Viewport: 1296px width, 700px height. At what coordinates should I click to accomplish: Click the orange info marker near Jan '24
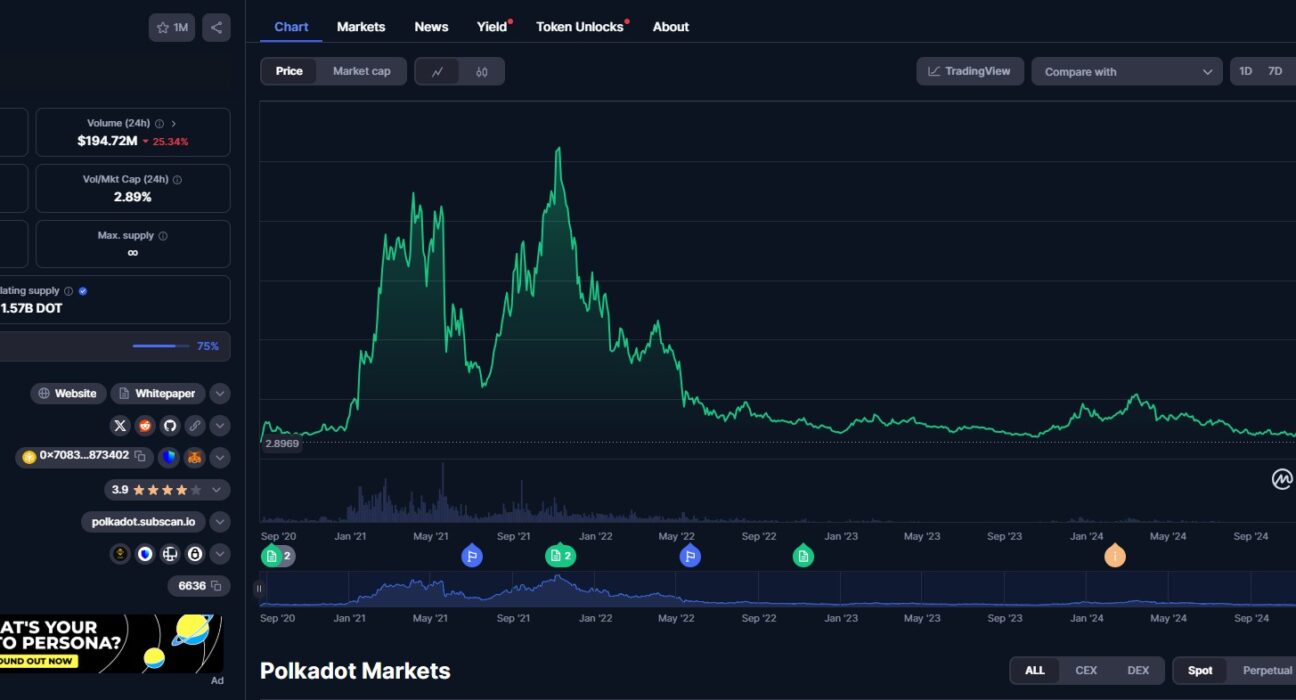pos(1115,556)
